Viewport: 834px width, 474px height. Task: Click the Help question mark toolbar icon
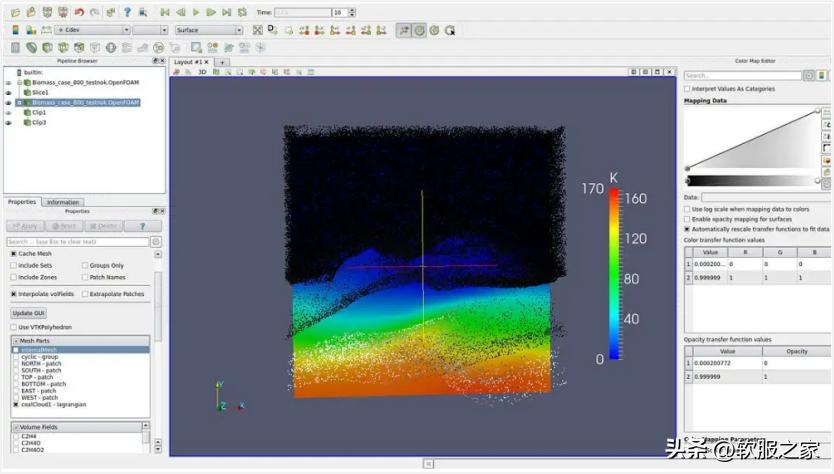click(x=127, y=12)
